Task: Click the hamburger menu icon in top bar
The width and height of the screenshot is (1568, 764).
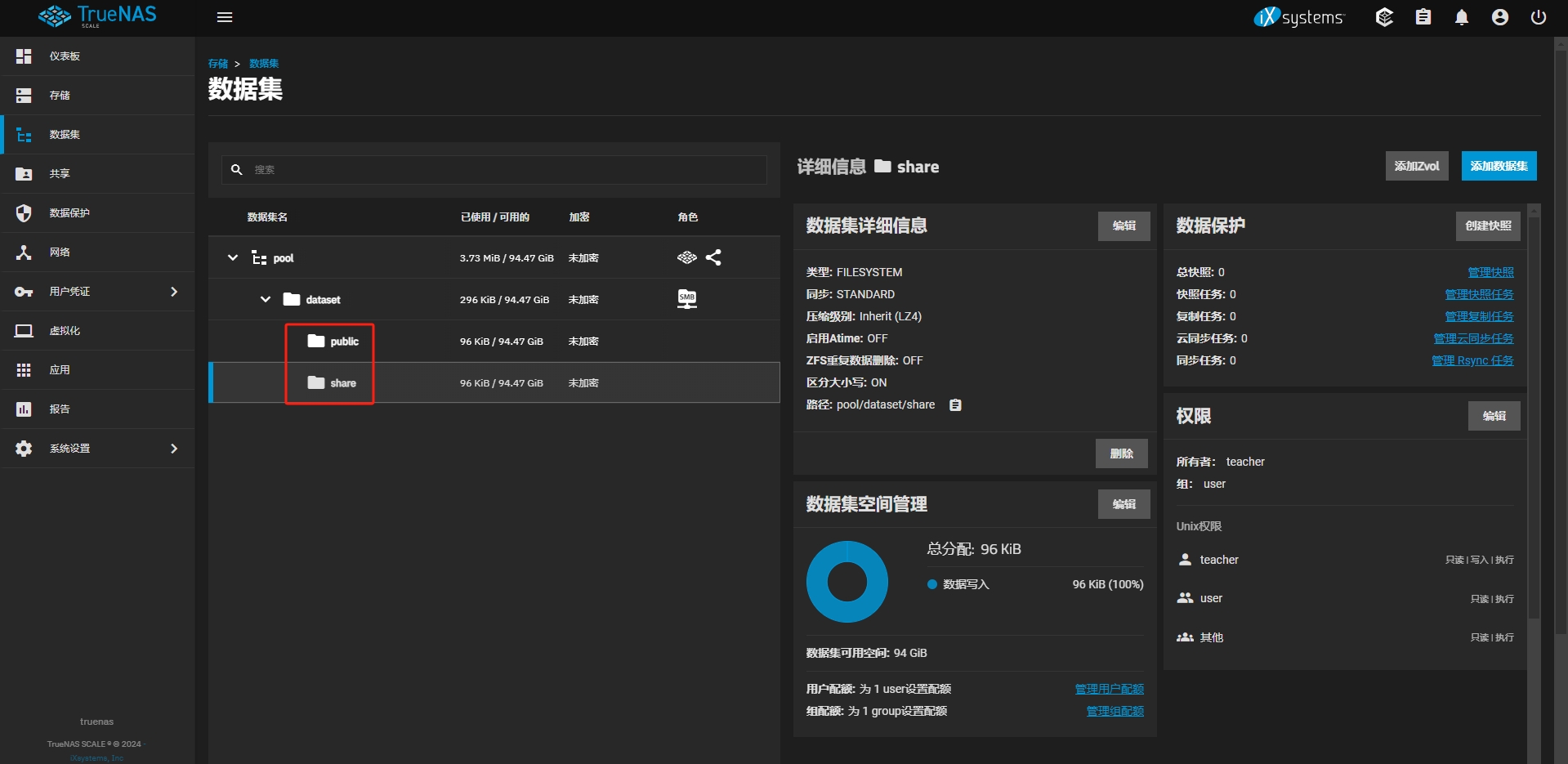Action: (225, 17)
